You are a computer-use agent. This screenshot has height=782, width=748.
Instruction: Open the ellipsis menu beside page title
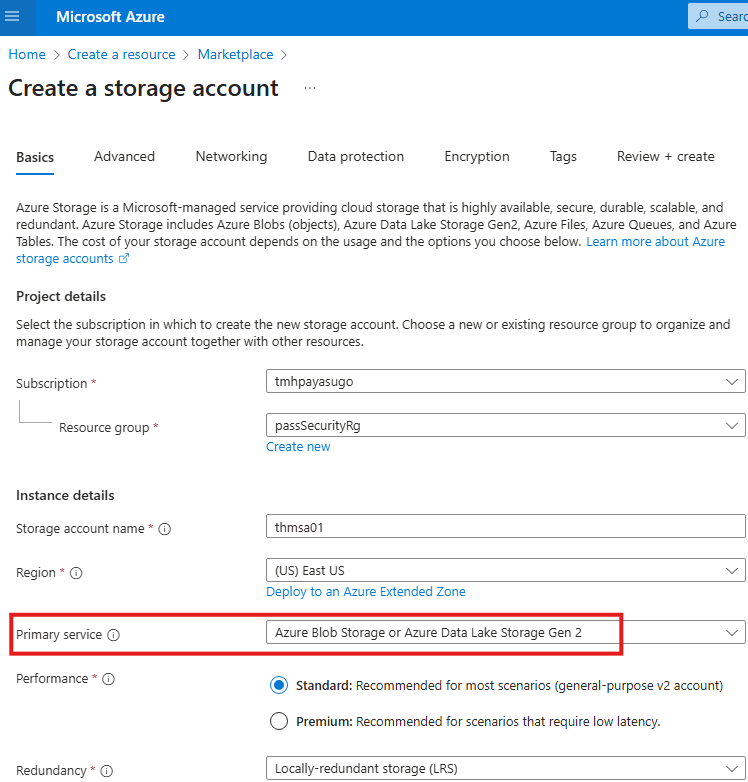[x=310, y=88]
